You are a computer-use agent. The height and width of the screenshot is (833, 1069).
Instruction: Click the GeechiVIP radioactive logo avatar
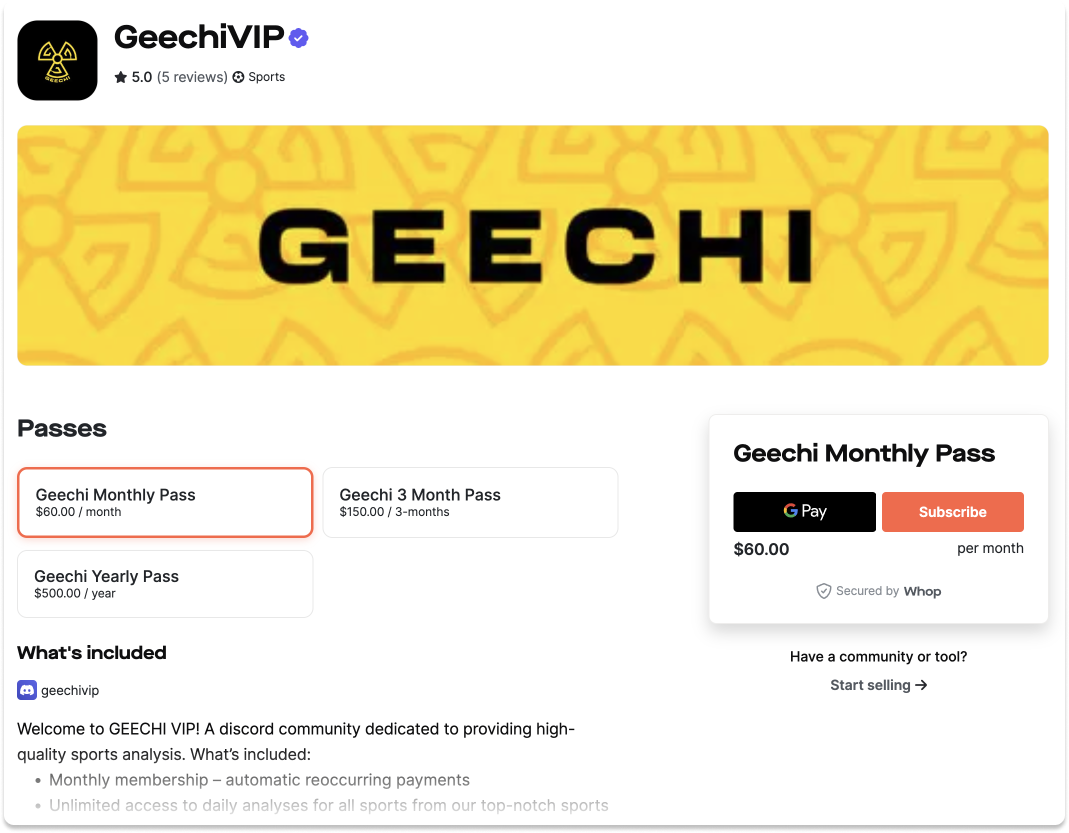pyautogui.click(x=56, y=59)
